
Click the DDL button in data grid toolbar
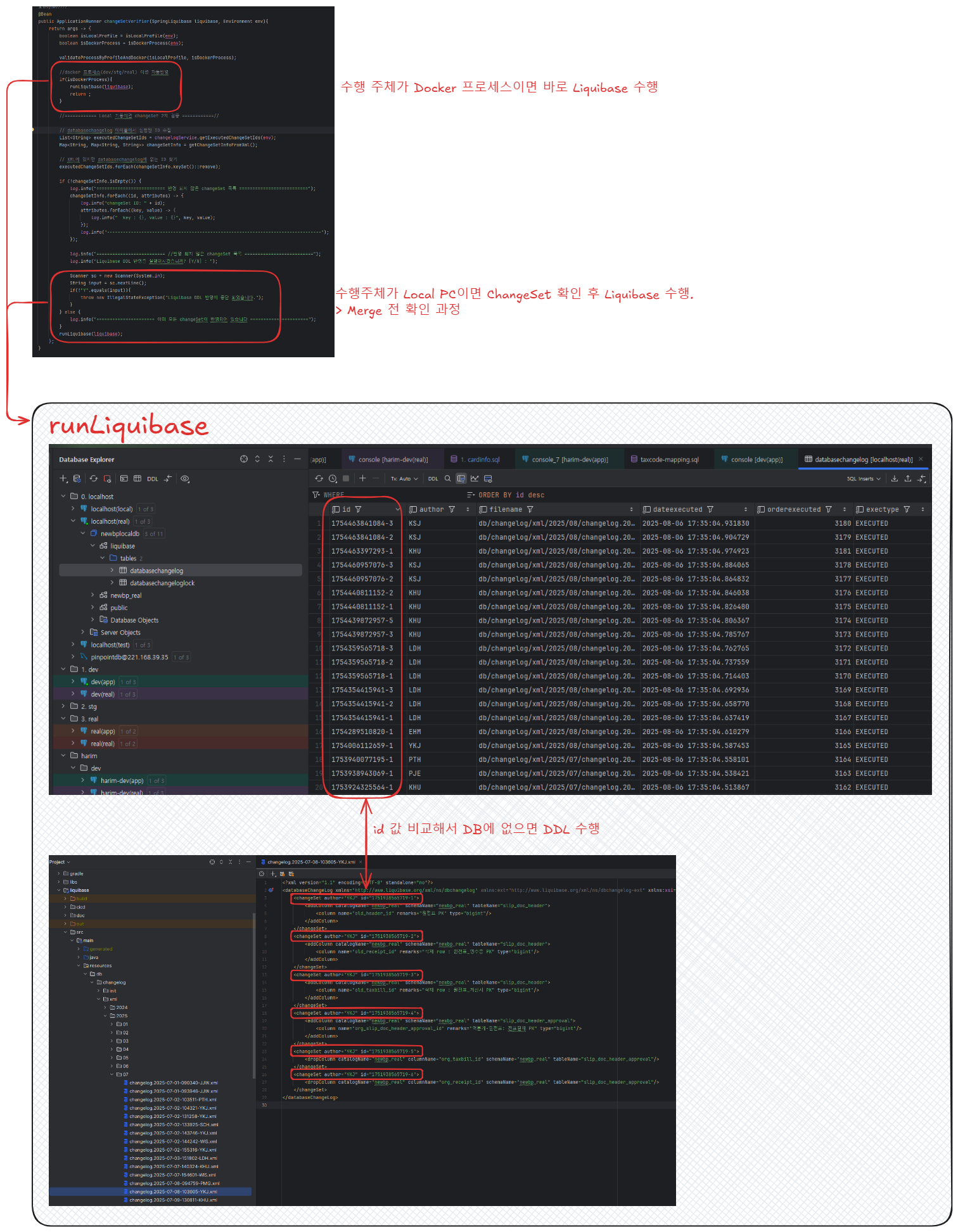(x=433, y=479)
